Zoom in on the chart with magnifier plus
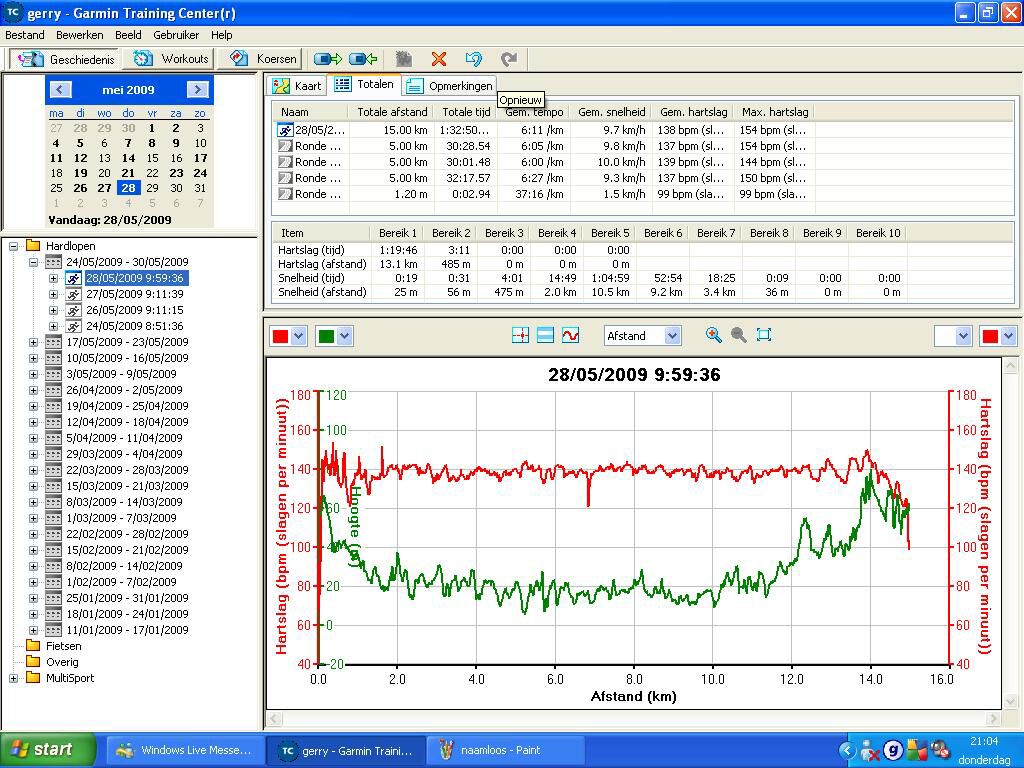Viewport: 1024px width, 768px height. (713, 335)
